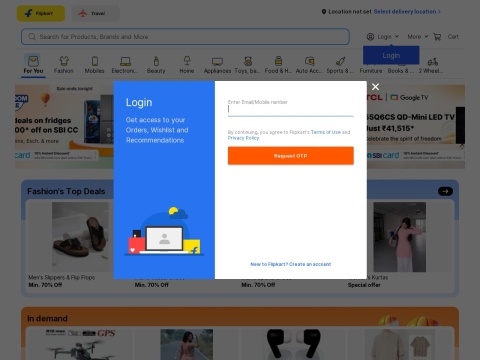Screen dimensions: 480x360
Task: Click the Special offer text
Action: [364, 285]
